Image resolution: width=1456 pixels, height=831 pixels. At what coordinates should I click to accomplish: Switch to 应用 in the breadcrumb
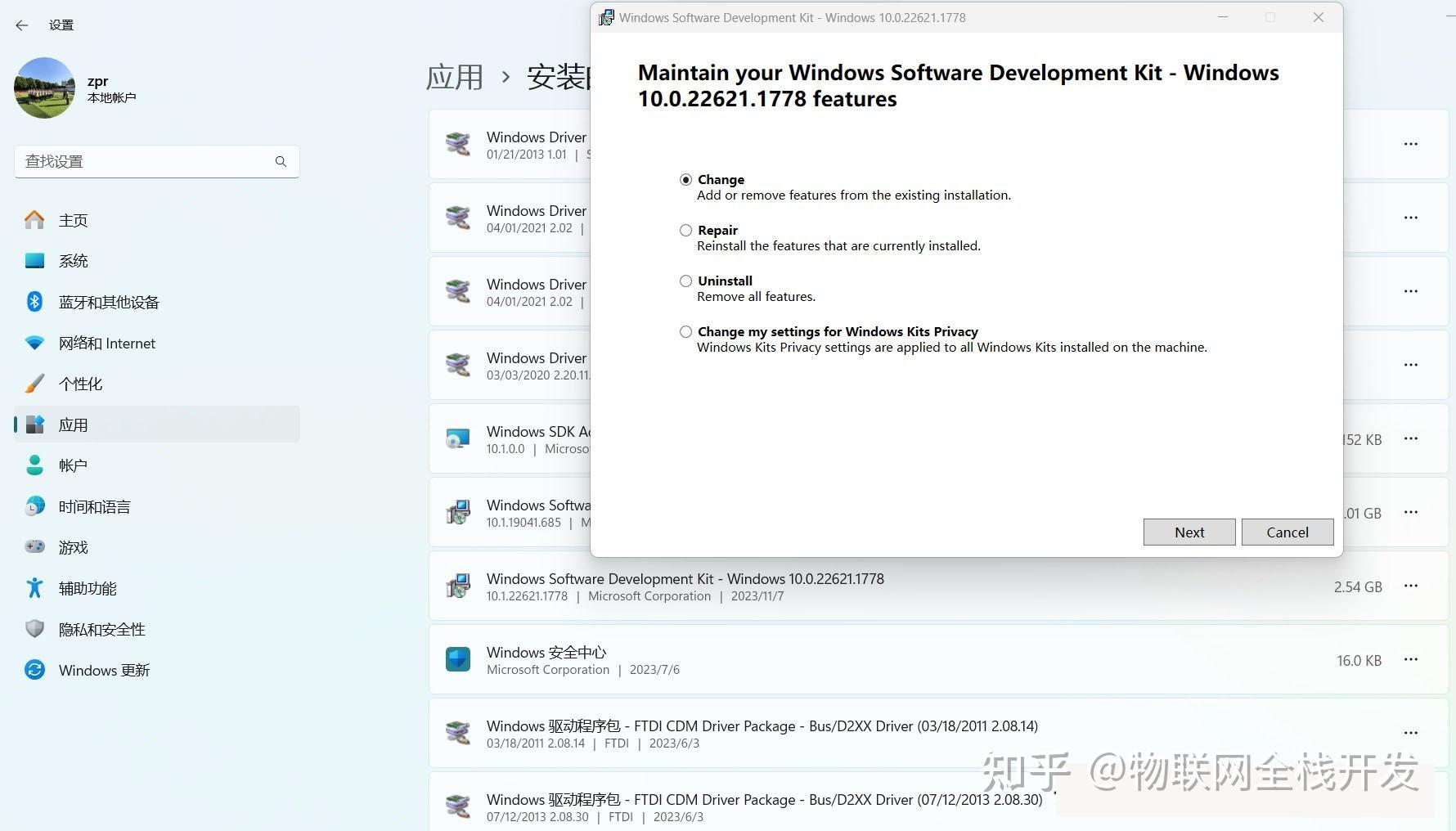pos(454,75)
